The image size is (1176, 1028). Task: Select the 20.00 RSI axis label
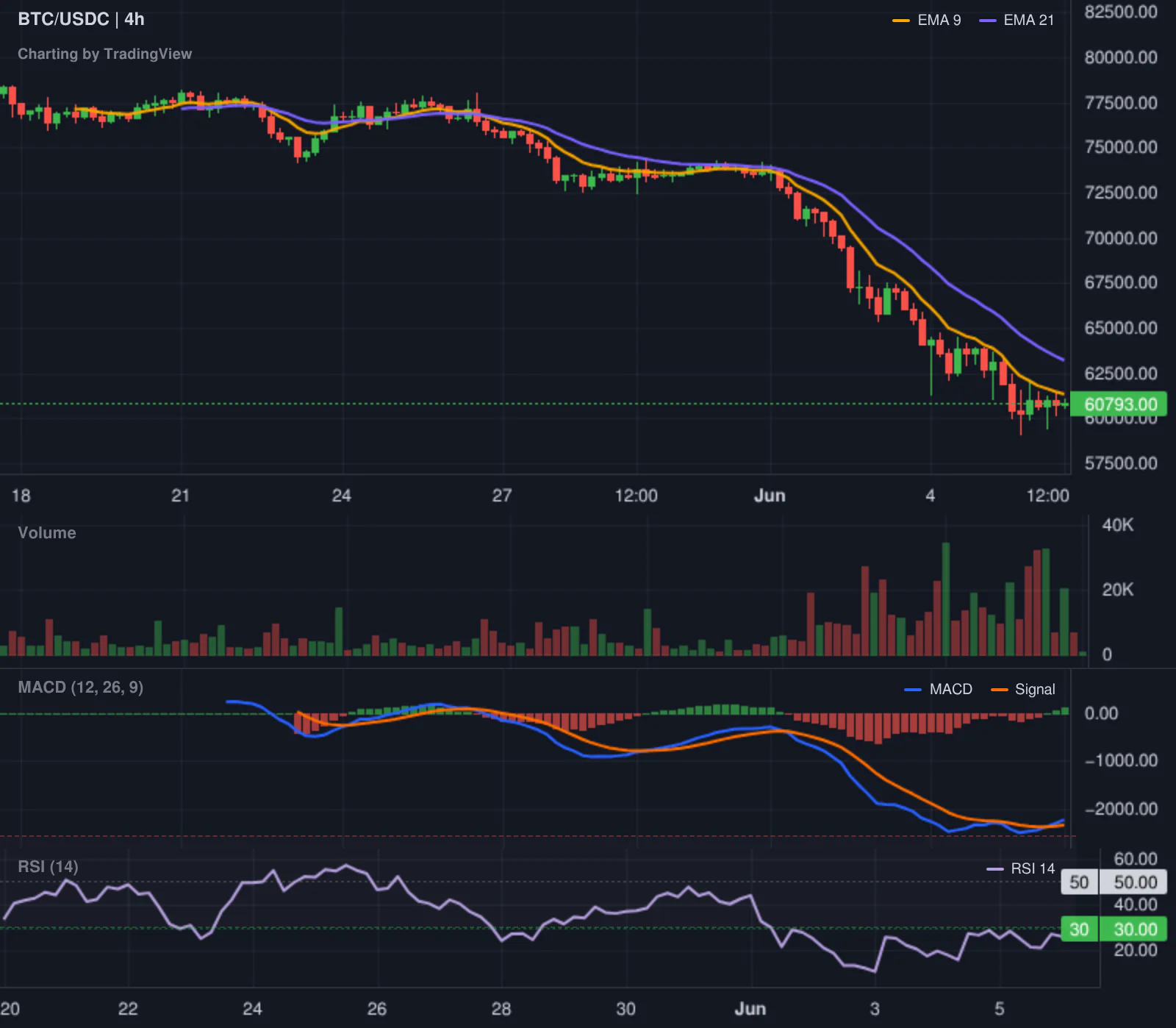(1136, 950)
